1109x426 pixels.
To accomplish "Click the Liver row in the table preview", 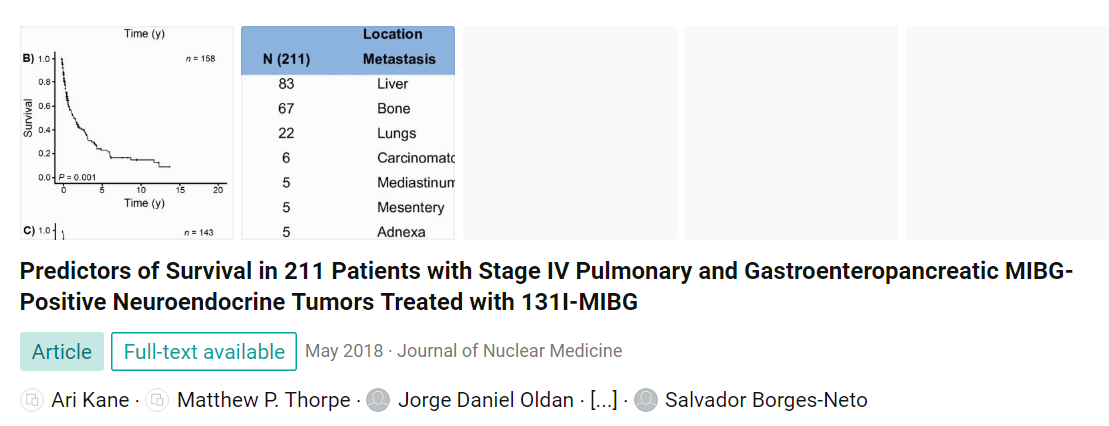I will 348,84.
